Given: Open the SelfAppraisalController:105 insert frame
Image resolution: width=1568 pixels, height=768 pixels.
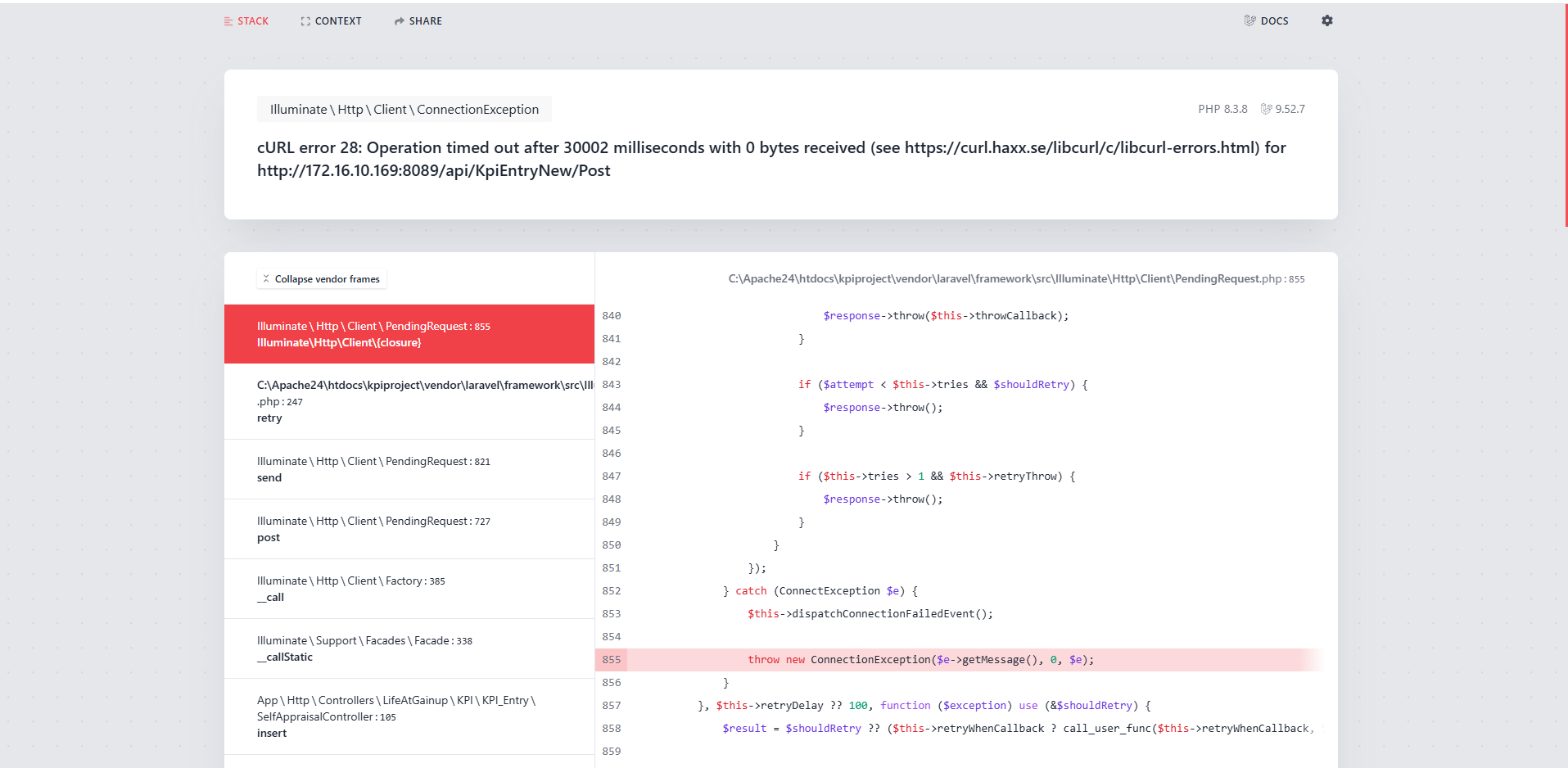Looking at the screenshot, I should pyautogui.click(x=409, y=716).
